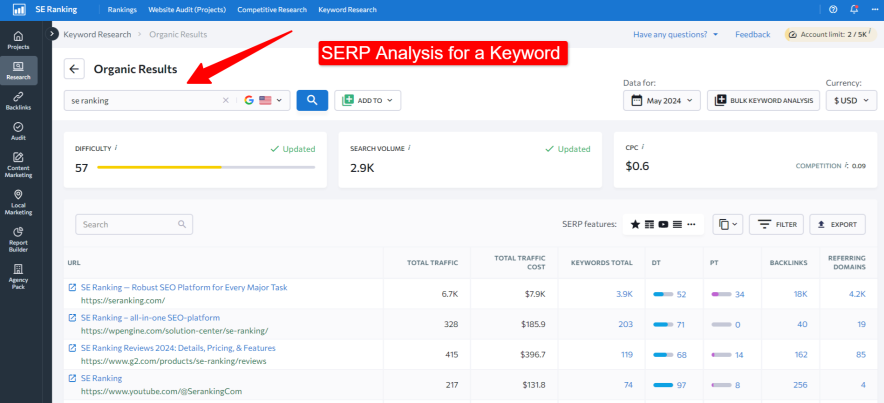Show more SERP features with ellipsis

coord(692,224)
